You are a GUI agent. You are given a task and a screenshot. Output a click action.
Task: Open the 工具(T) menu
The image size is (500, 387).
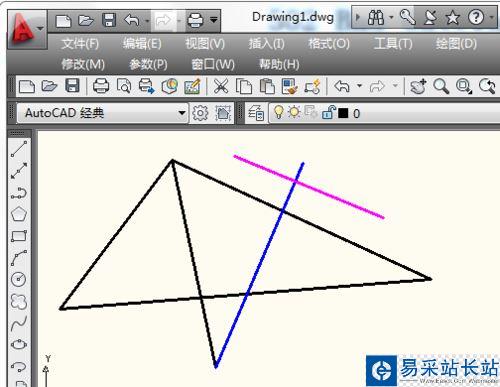[393, 44]
